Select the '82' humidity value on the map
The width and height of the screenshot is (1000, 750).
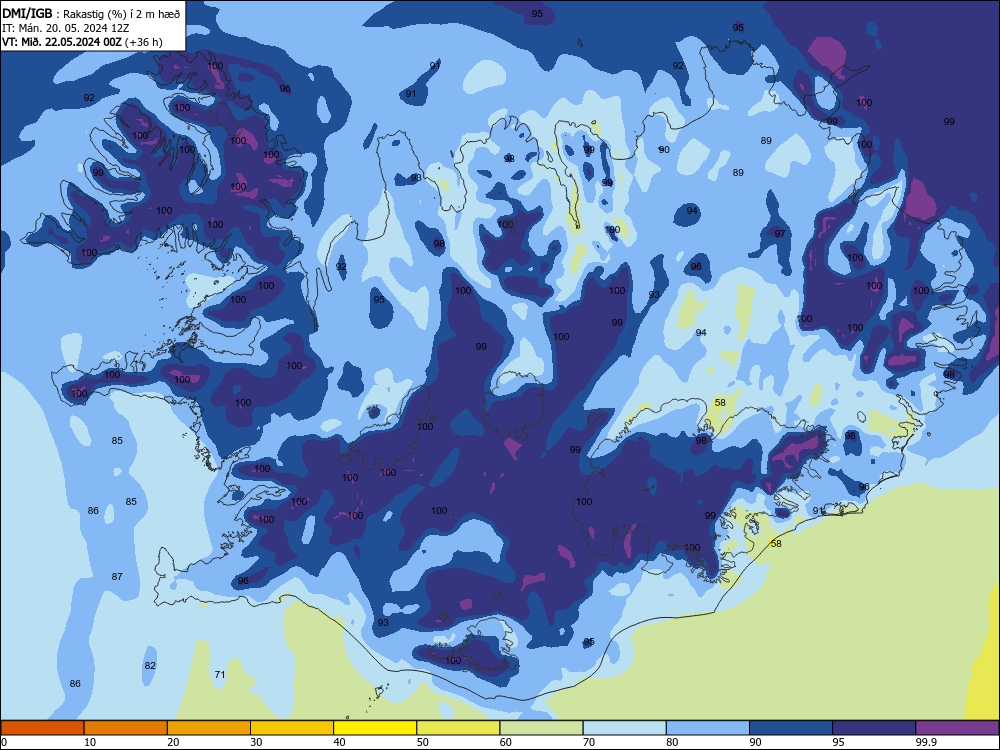[x=150, y=665]
